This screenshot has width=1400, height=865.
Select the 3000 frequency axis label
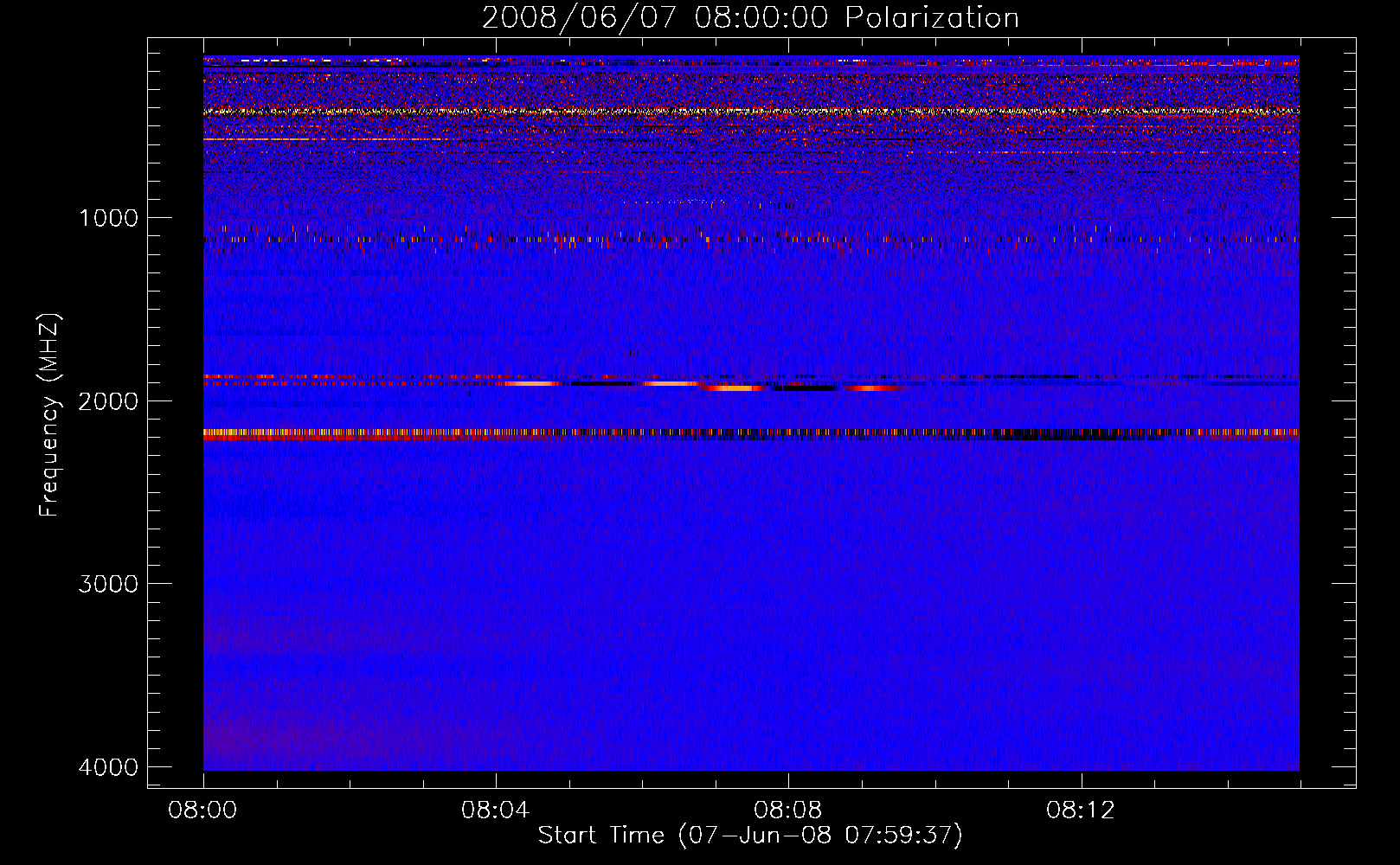click(x=108, y=584)
